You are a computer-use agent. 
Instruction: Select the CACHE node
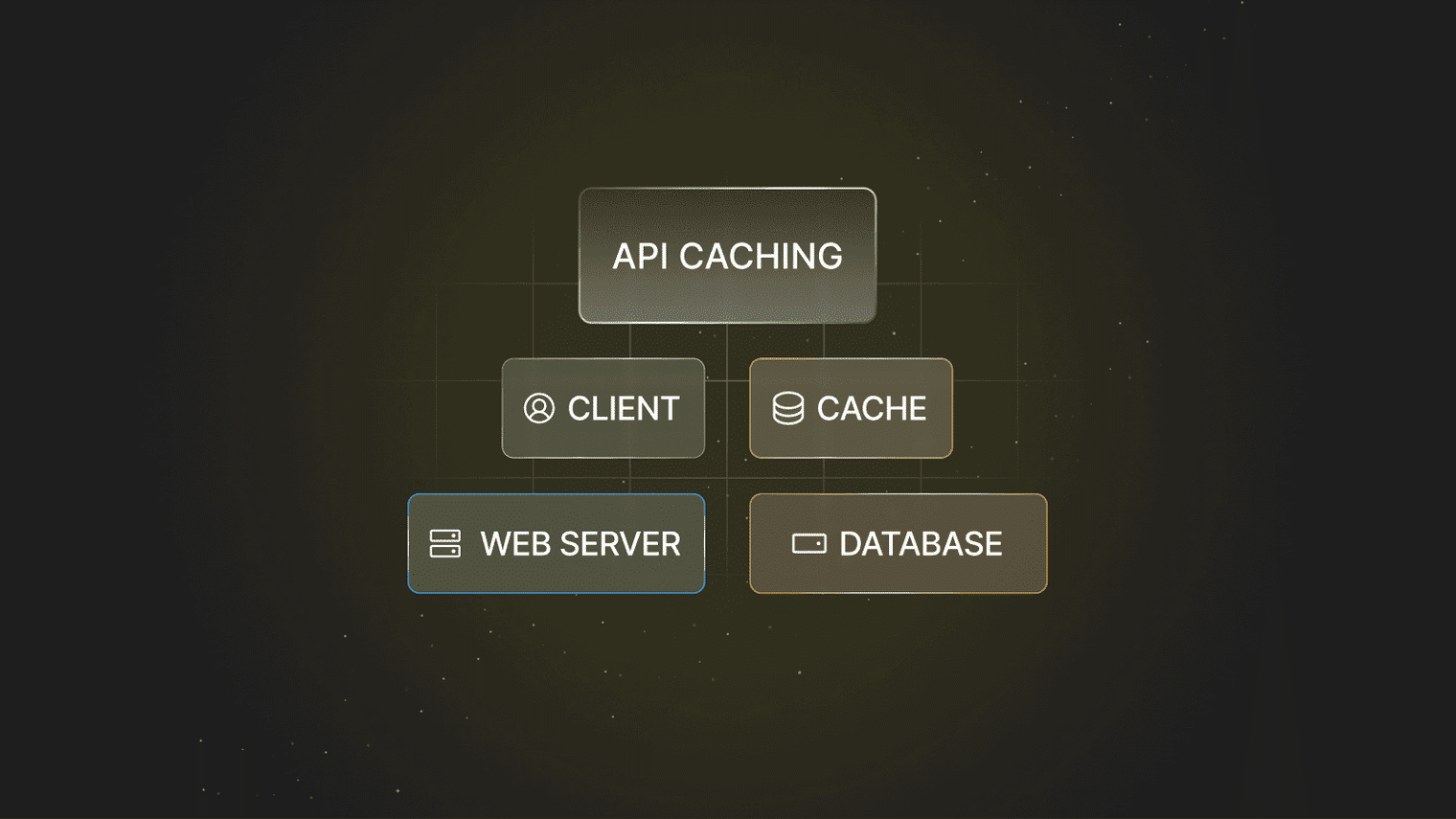[851, 408]
